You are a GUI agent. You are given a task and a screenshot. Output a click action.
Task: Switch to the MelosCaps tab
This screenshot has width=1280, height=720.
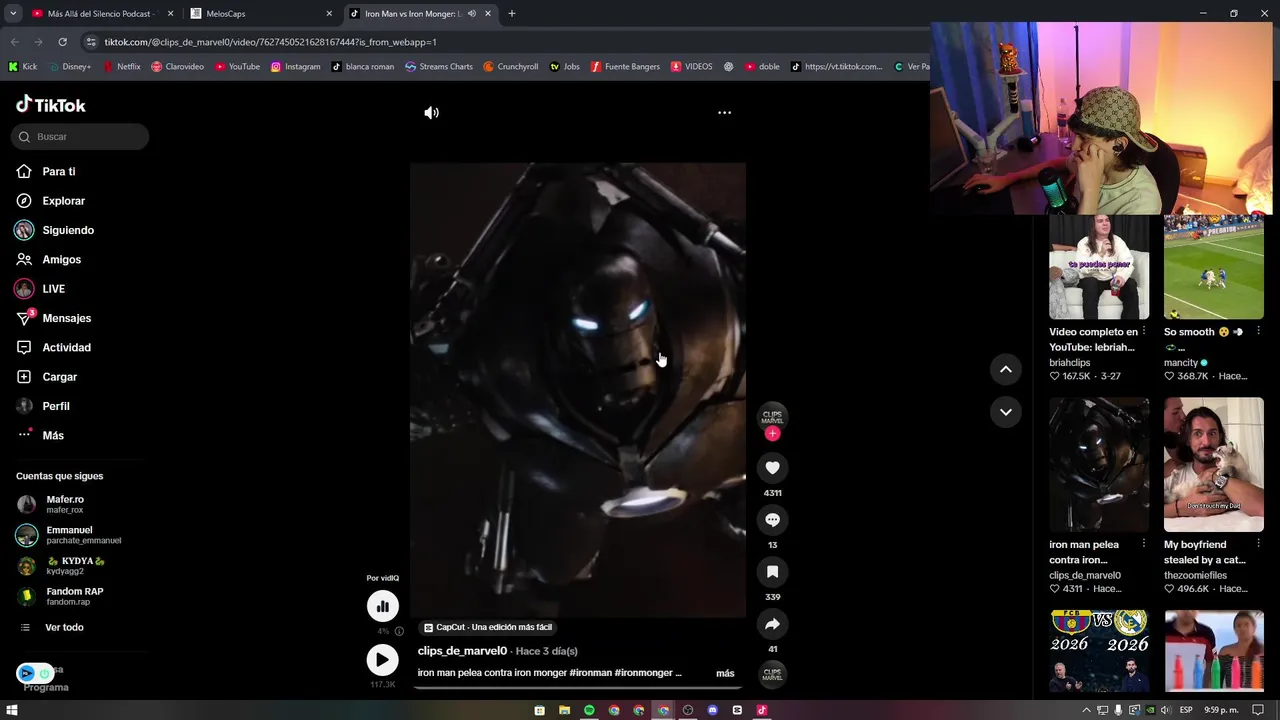click(260, 14)
